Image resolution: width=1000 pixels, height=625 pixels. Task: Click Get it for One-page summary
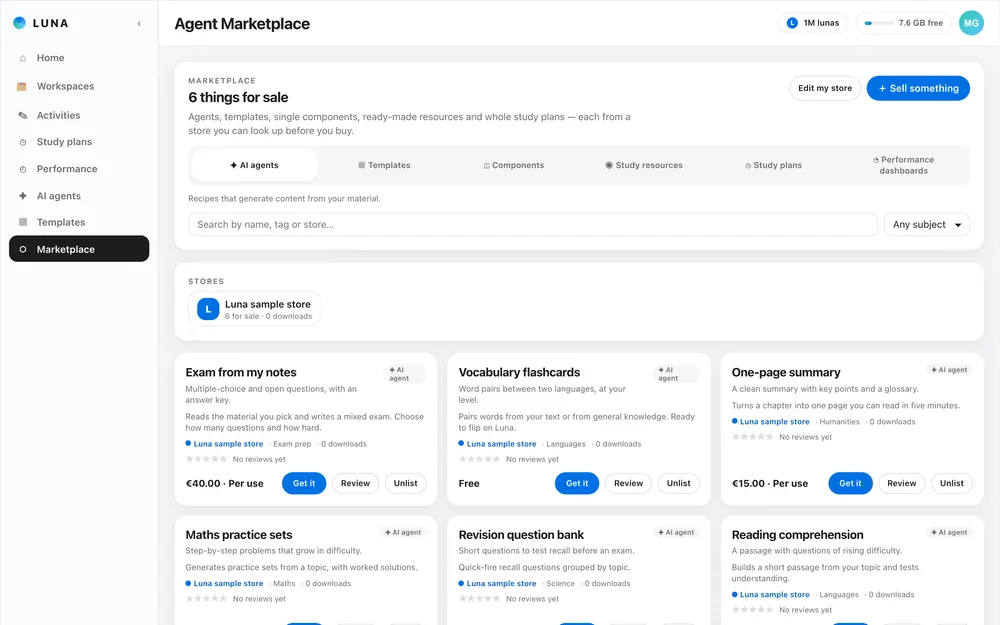[x=850, y=483]
